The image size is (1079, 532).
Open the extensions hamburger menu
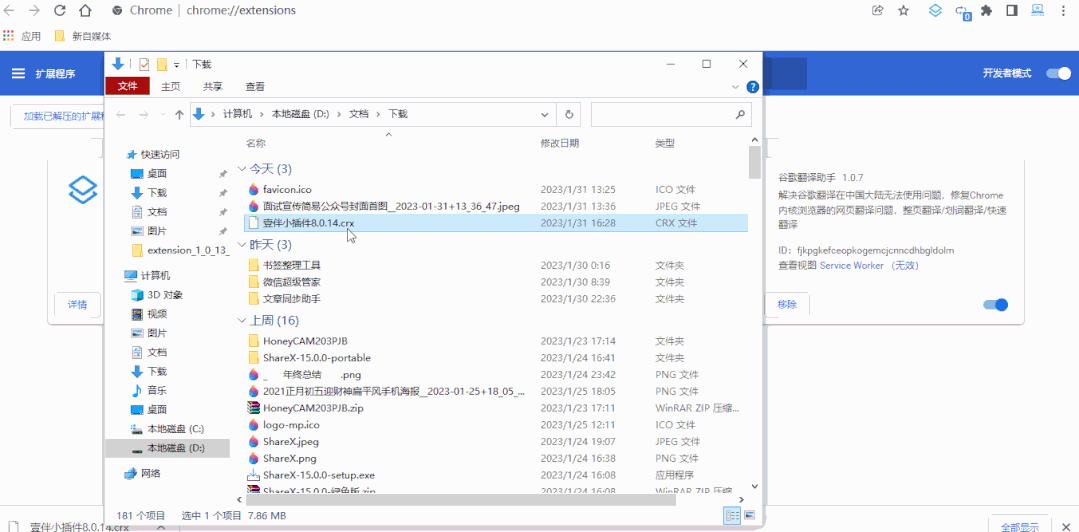(x=19, y=74)
